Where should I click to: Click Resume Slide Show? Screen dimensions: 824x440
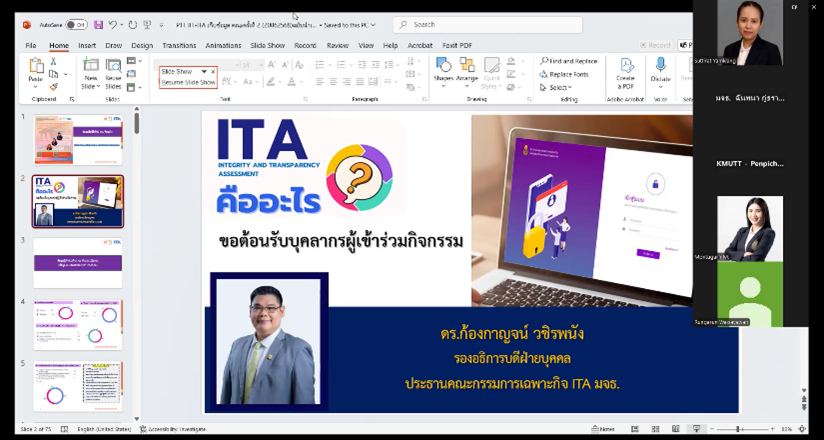click(188, 83)
